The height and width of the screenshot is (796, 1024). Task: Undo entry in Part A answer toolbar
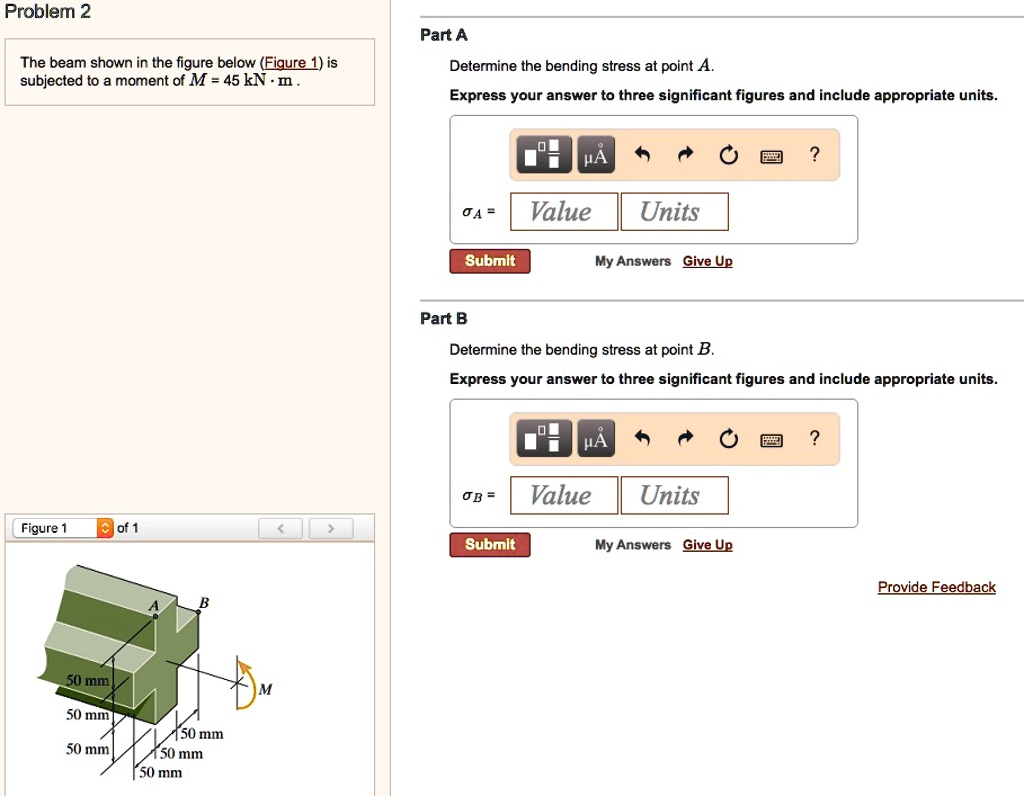click(x=643, y=155)
